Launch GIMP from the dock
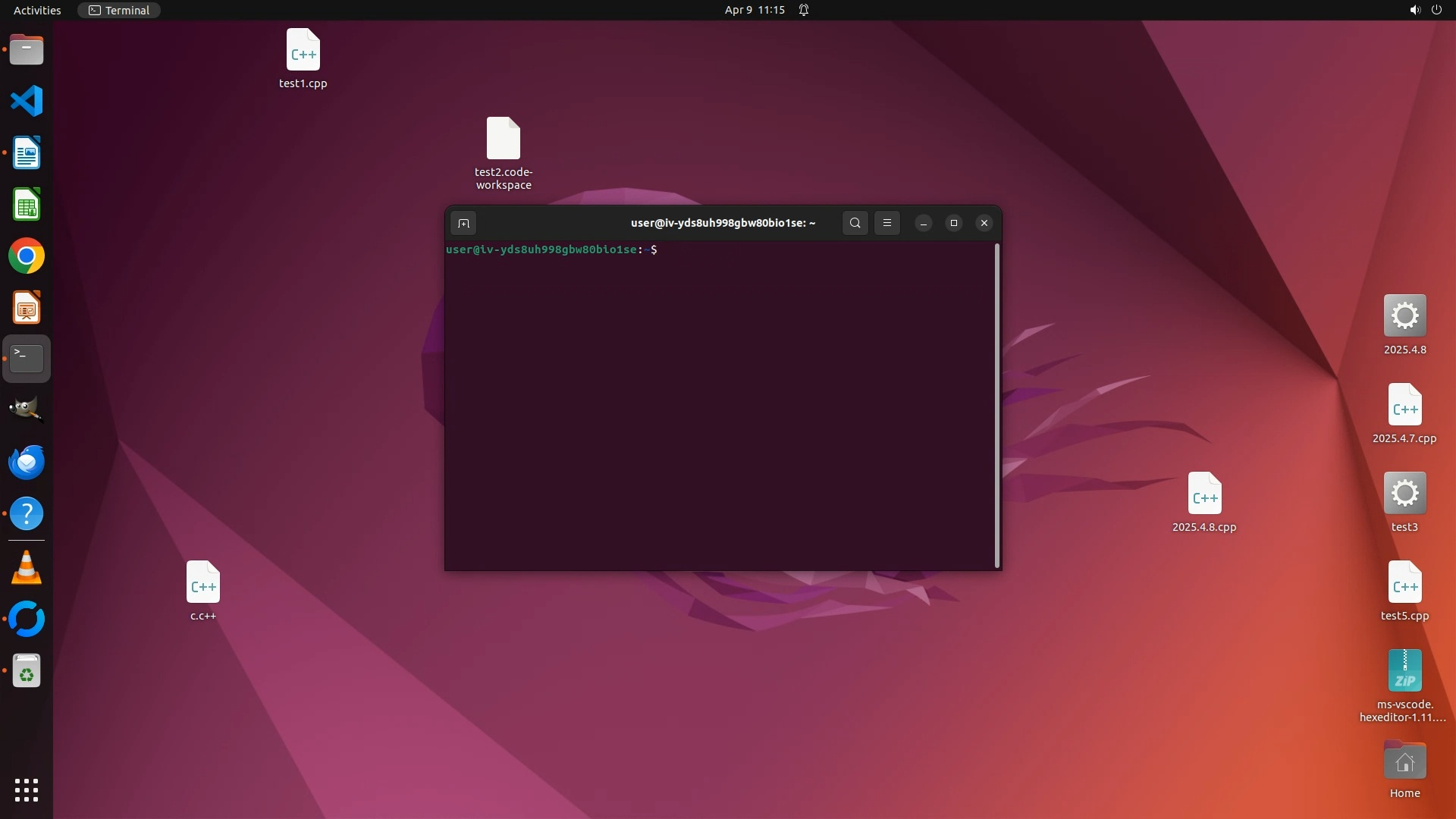 27,409
